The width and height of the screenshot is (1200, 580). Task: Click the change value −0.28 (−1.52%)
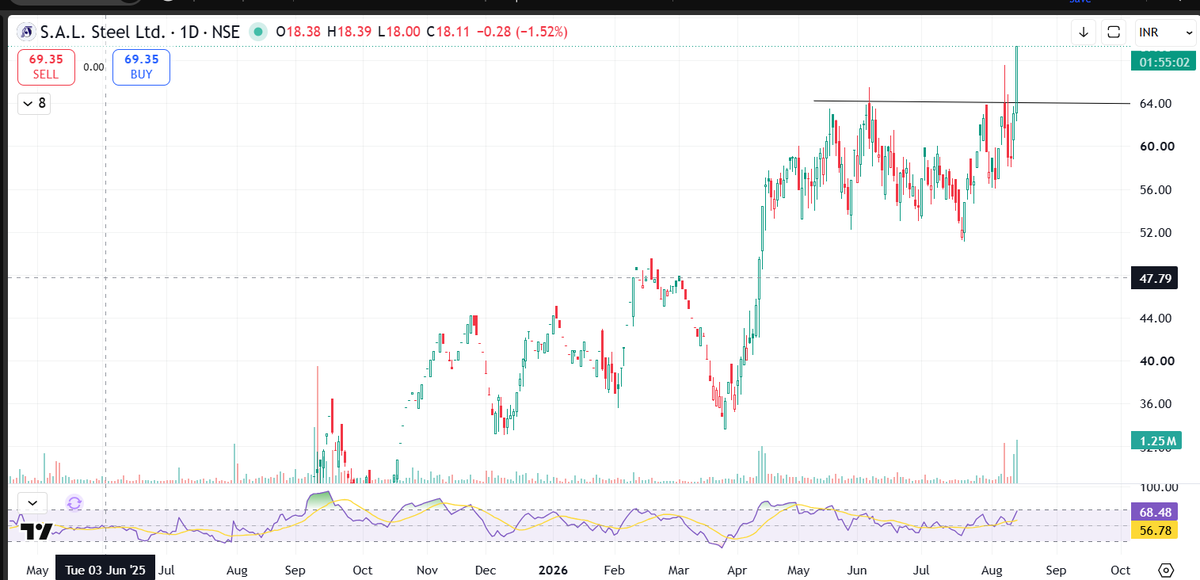pos(523,32)
